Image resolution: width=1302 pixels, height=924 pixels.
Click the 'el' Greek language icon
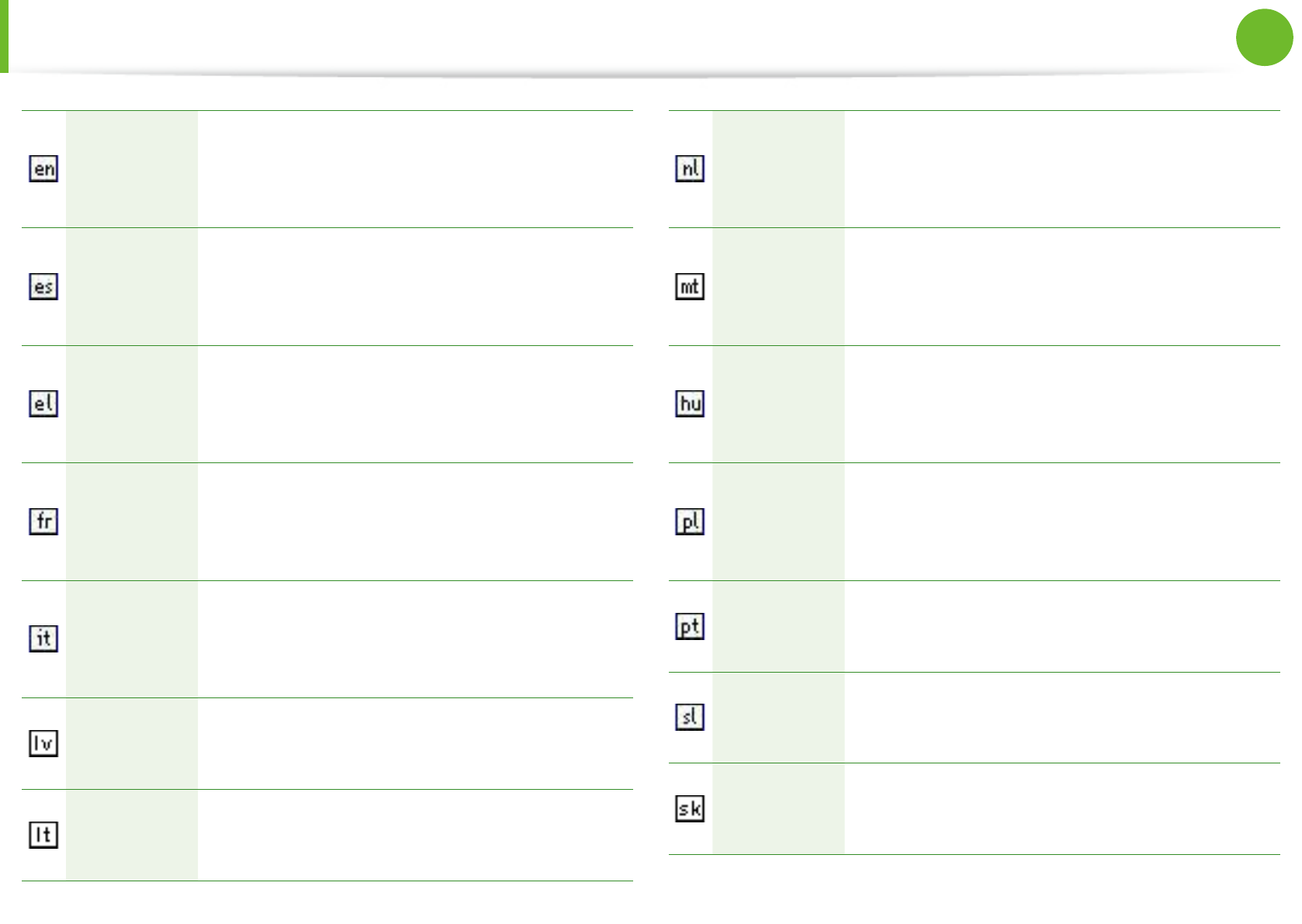coord(43,403)
